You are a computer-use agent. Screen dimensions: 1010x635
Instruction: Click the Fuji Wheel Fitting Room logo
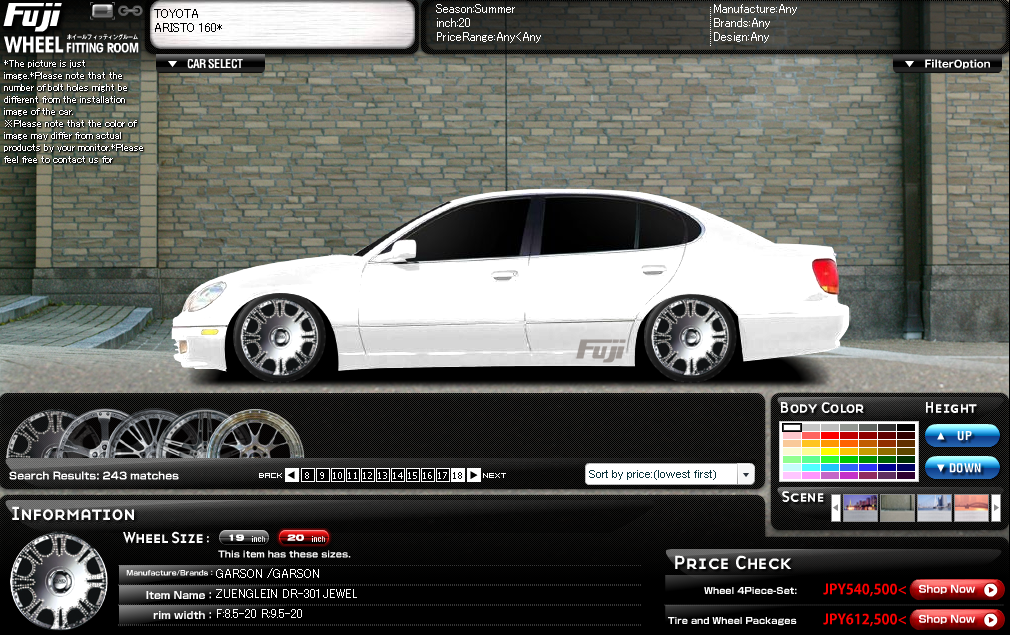point(71,28)
